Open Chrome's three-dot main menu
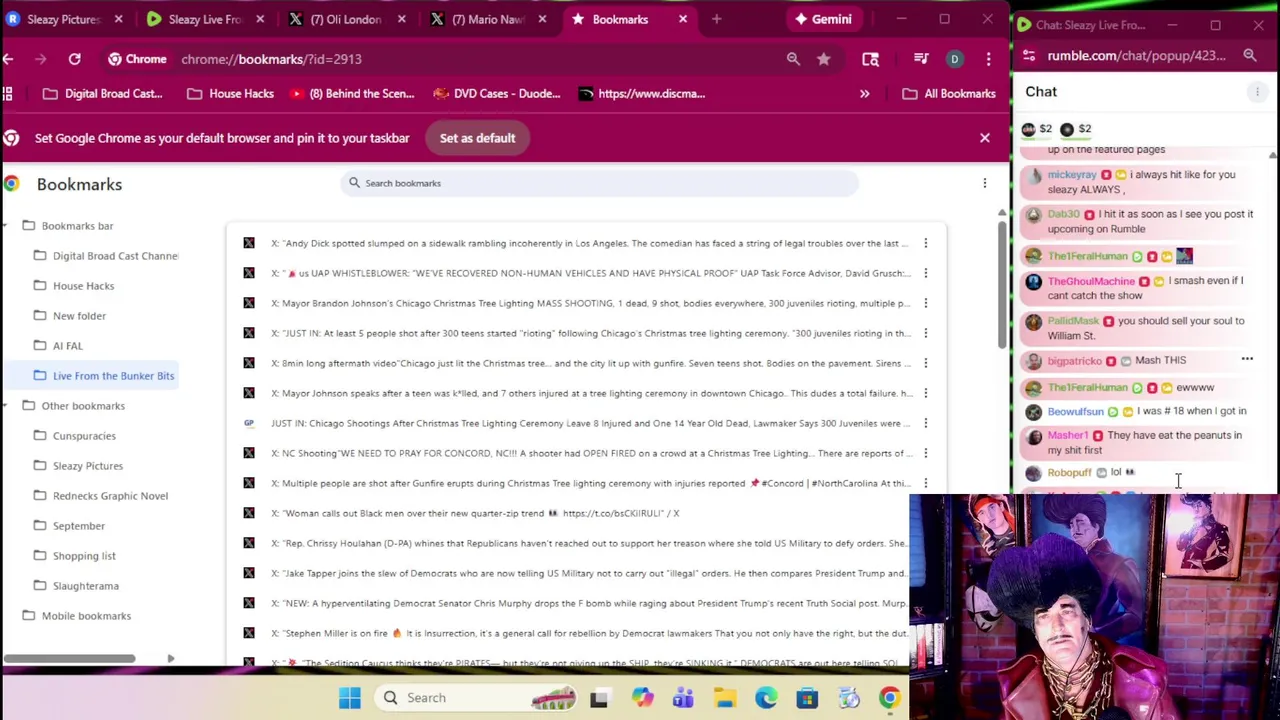 (x=988, y=59)
